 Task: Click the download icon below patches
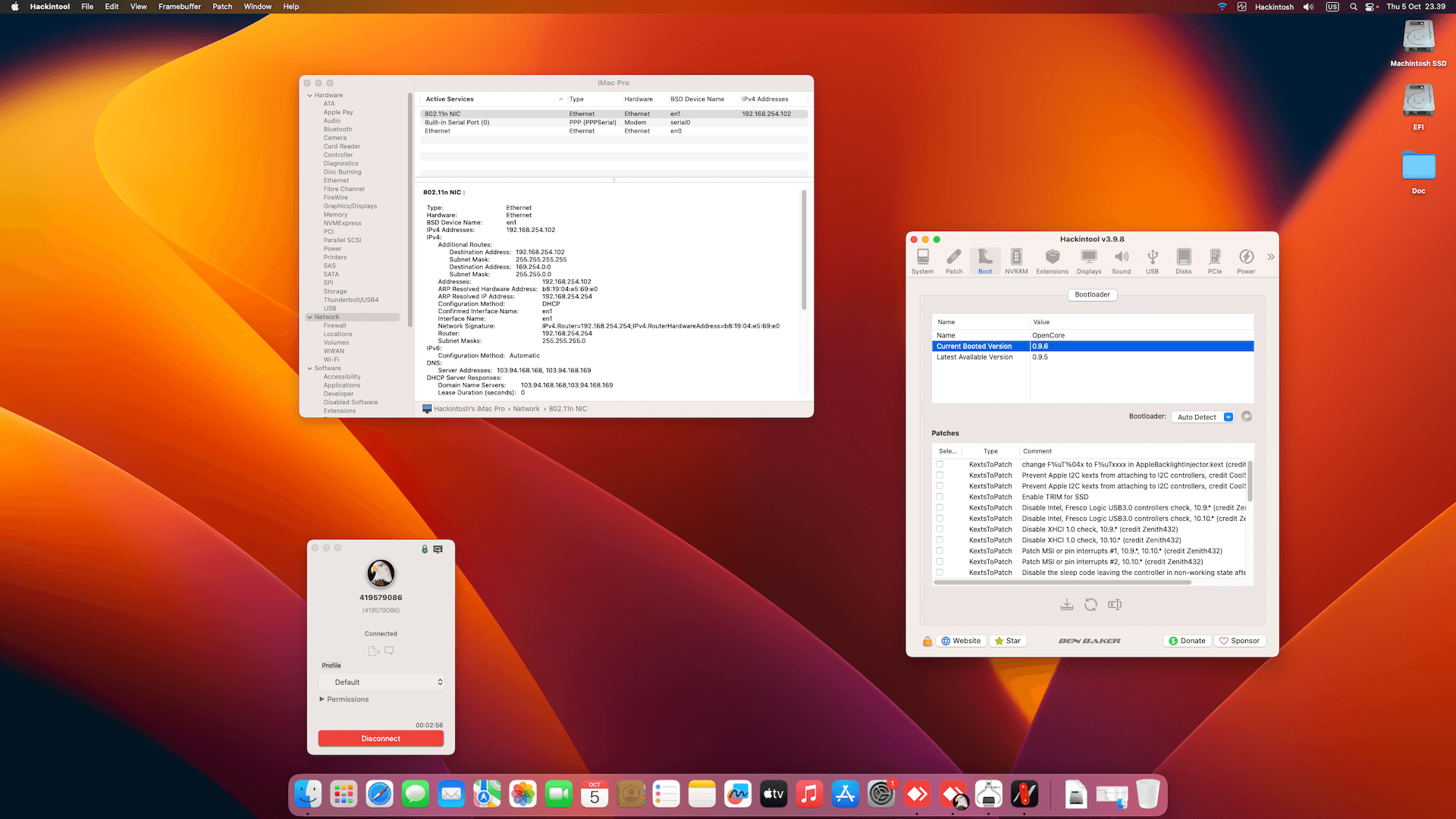pos(1067,604)
